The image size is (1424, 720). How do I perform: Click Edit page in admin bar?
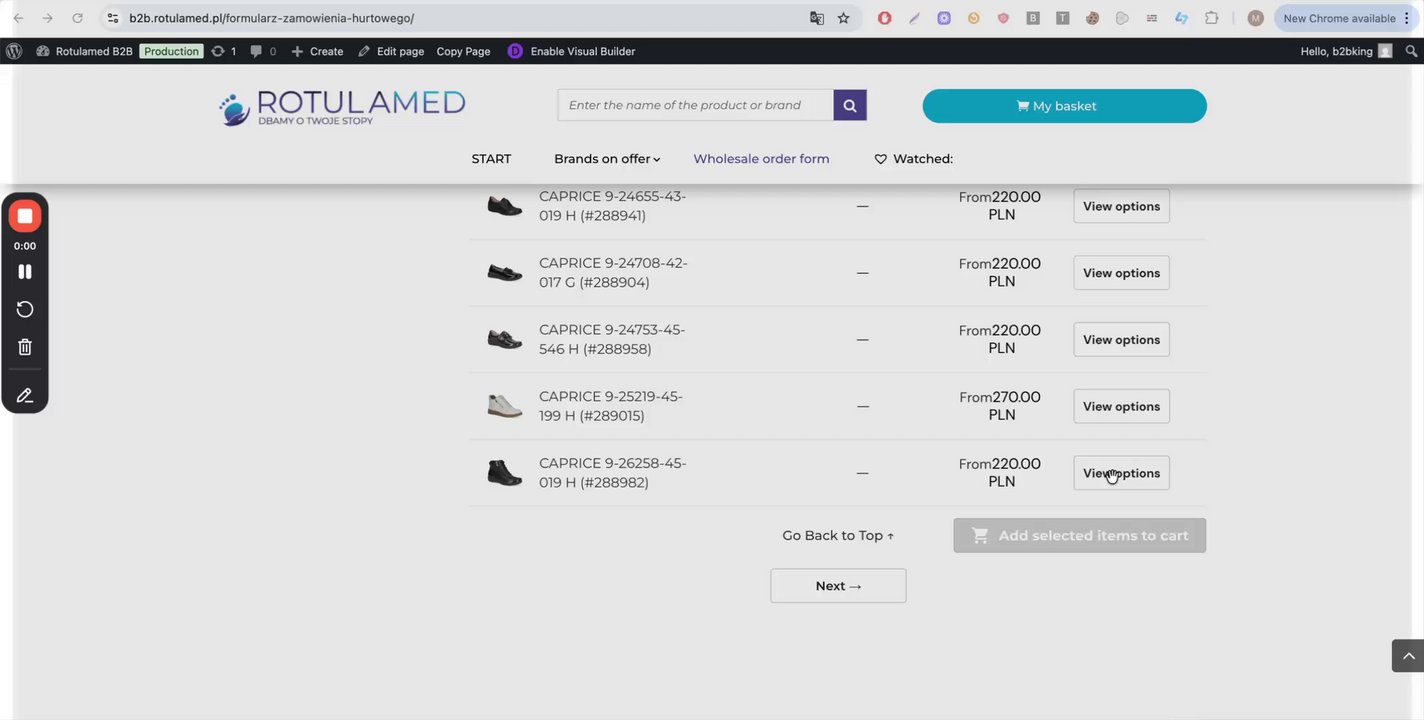pos(391,51)
